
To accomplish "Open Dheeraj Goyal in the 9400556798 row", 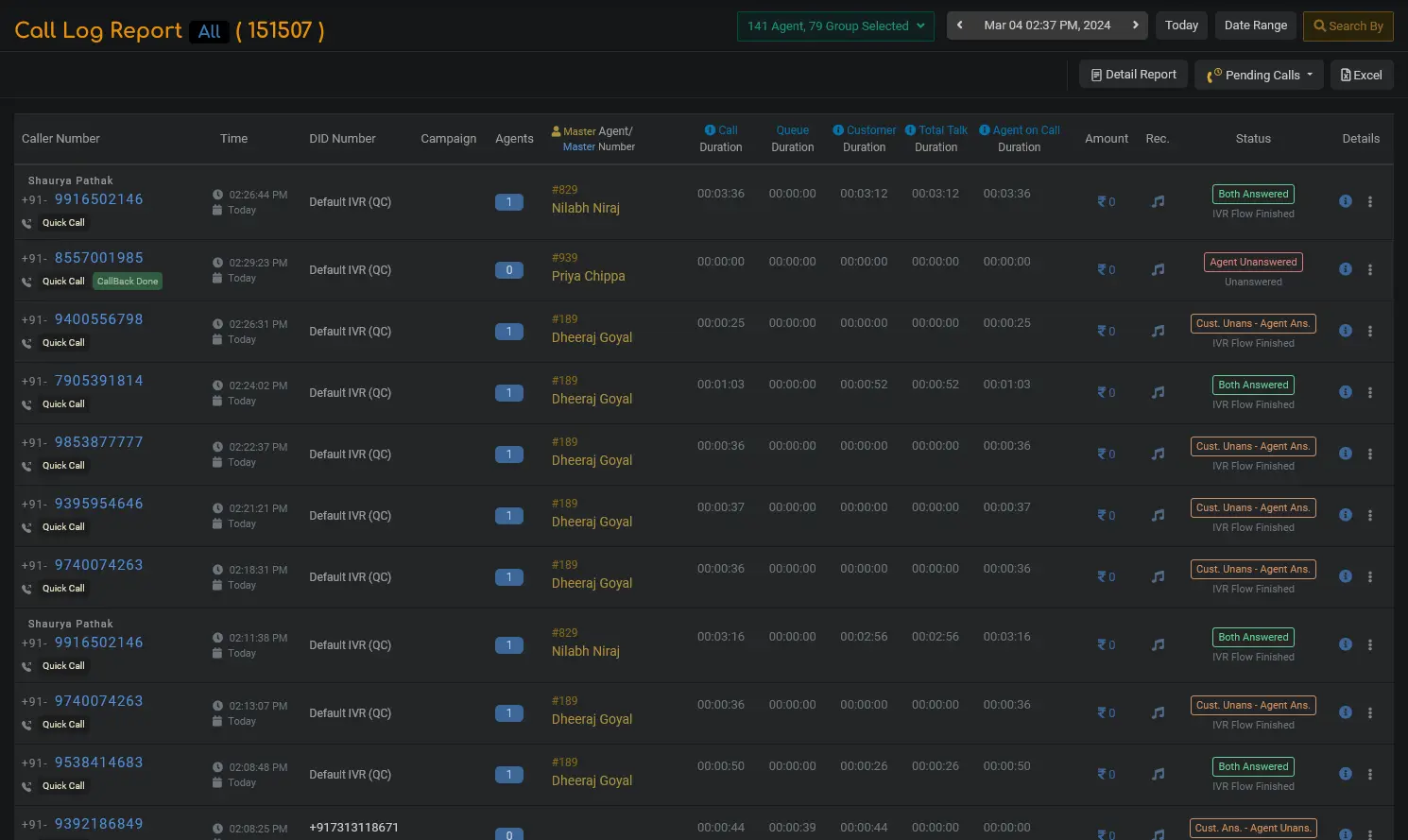I will pyautogui.click(x=592, y=337).
